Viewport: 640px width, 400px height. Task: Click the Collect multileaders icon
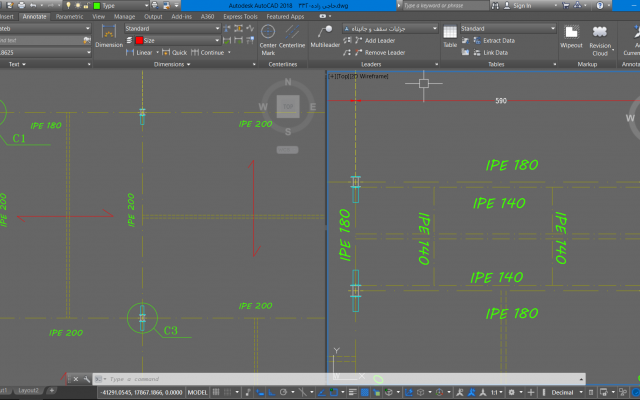(347, 52)
